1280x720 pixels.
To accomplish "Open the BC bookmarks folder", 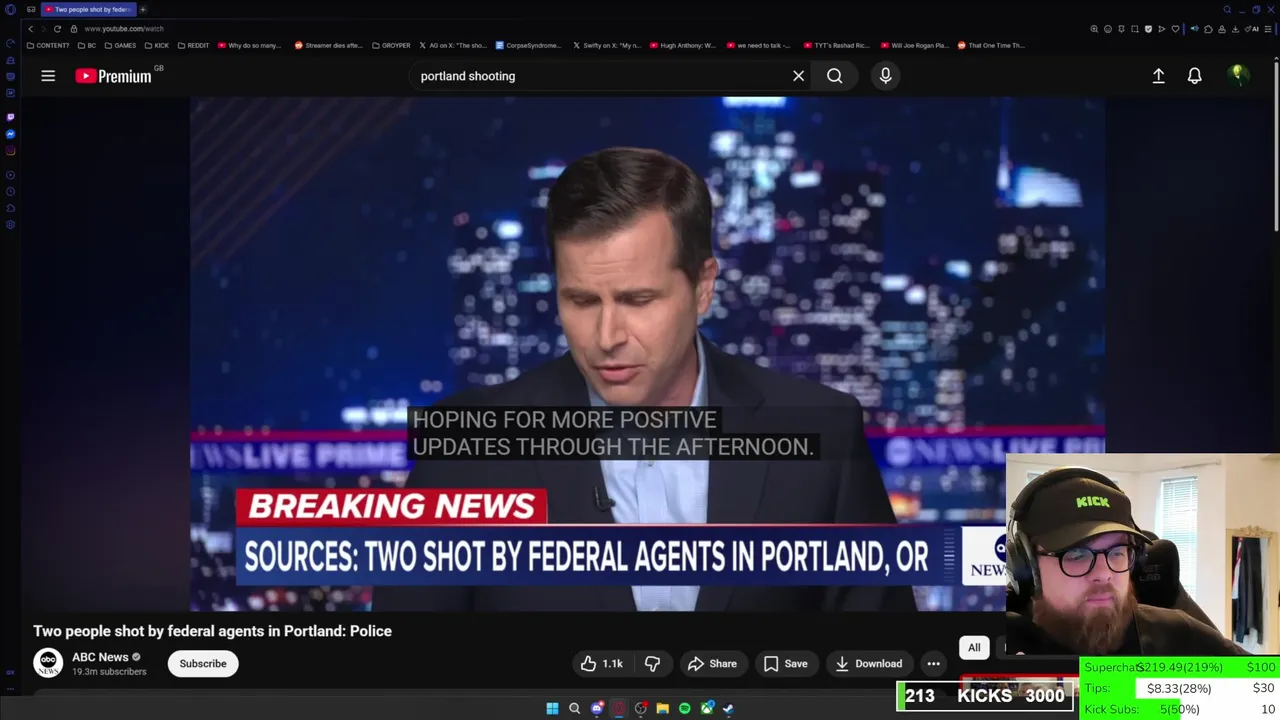I will click(87, 45).
